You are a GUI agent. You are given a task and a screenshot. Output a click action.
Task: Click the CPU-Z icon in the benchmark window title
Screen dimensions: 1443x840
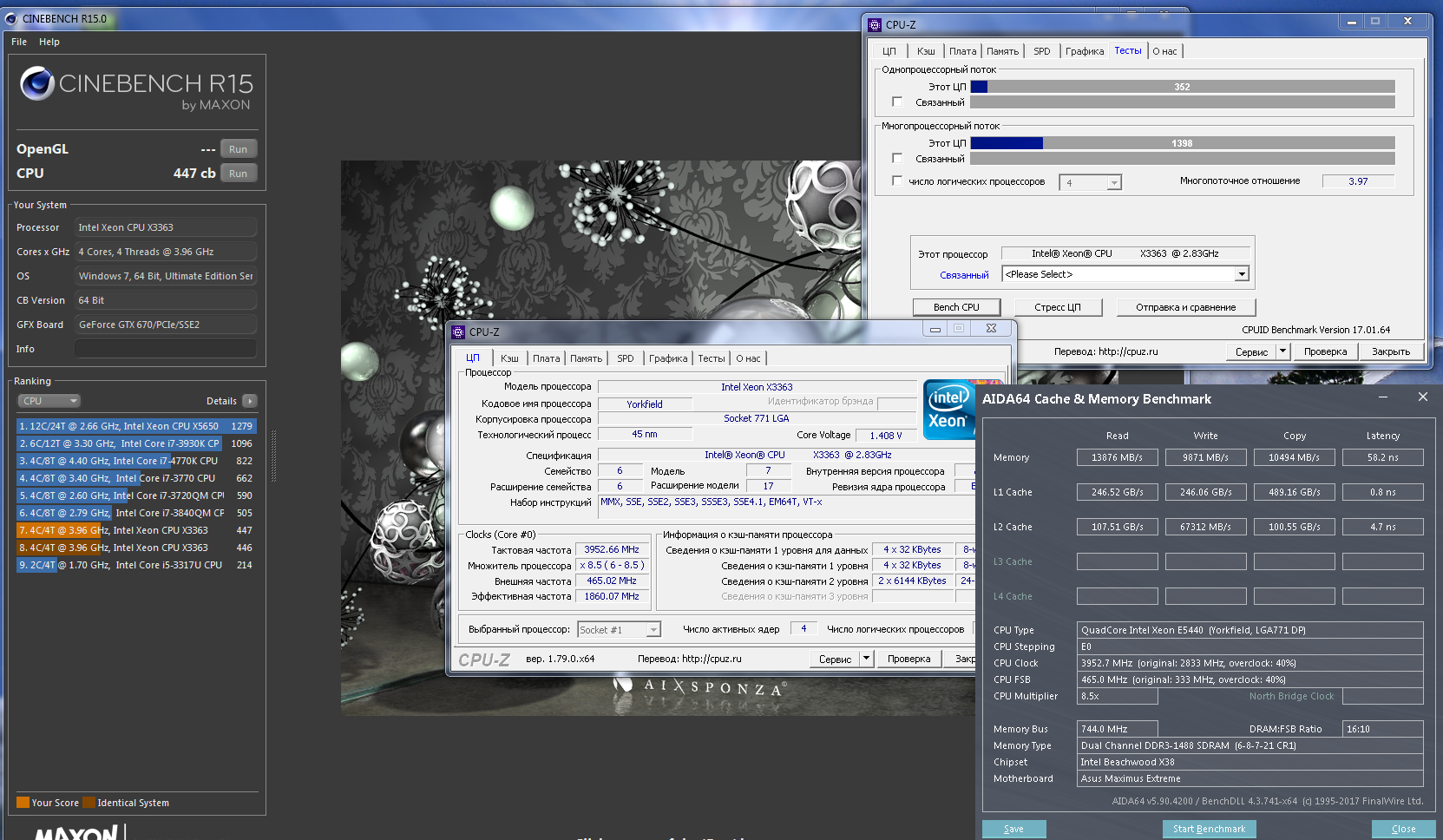(x=875, y=25)
